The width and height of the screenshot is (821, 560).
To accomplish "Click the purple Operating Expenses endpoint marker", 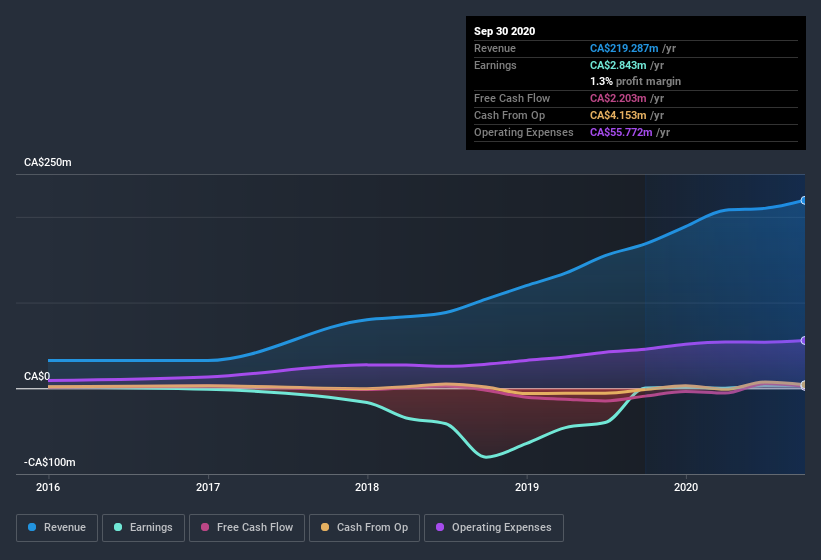I will tap(804, 341).
